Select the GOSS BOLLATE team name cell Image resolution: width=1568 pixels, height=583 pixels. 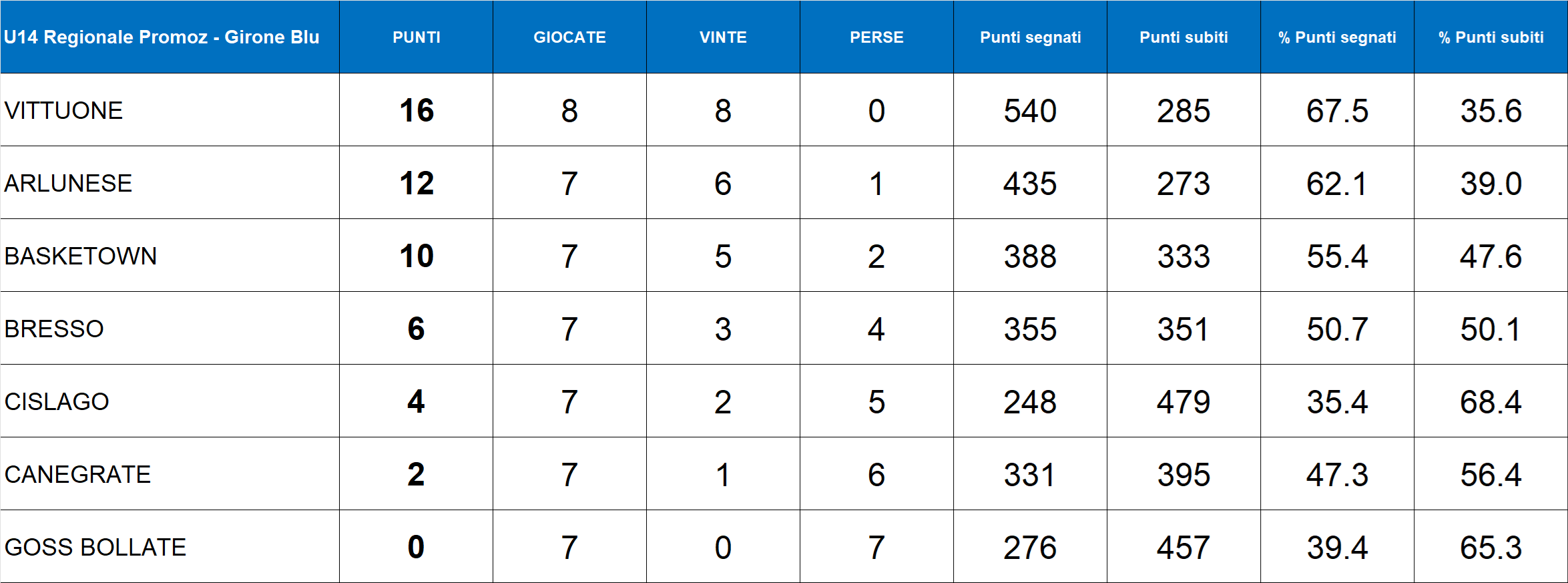pyautogui.click(x=95, y=547)
